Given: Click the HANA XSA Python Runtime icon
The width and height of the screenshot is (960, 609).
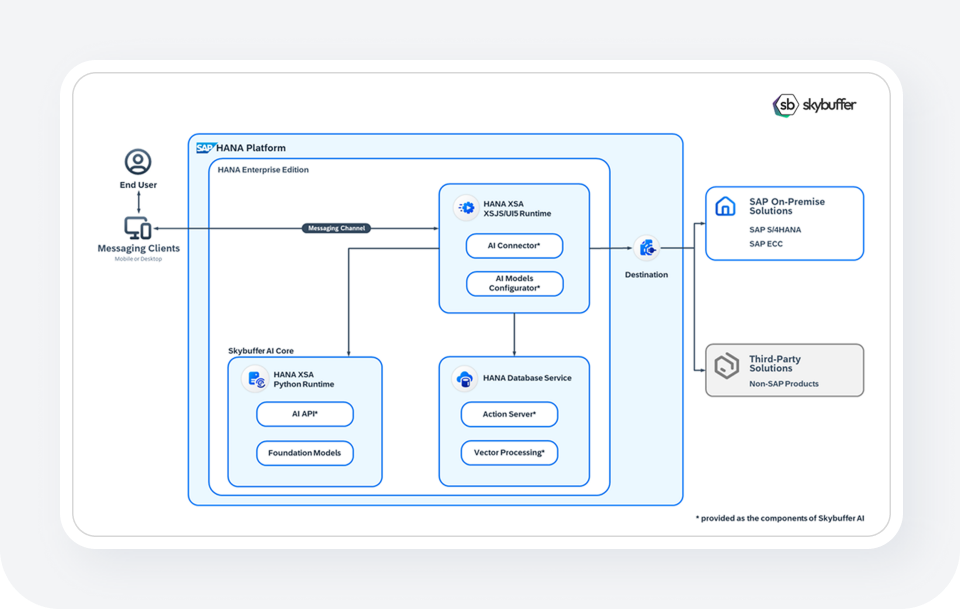Looking at the screenshot, I should [x=255, y=379].
